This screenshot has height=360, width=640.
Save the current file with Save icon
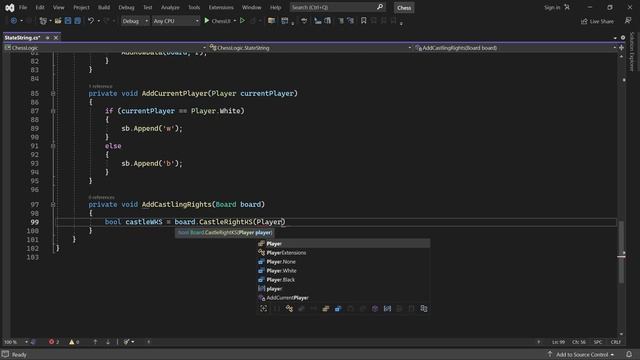pos(68,20)
